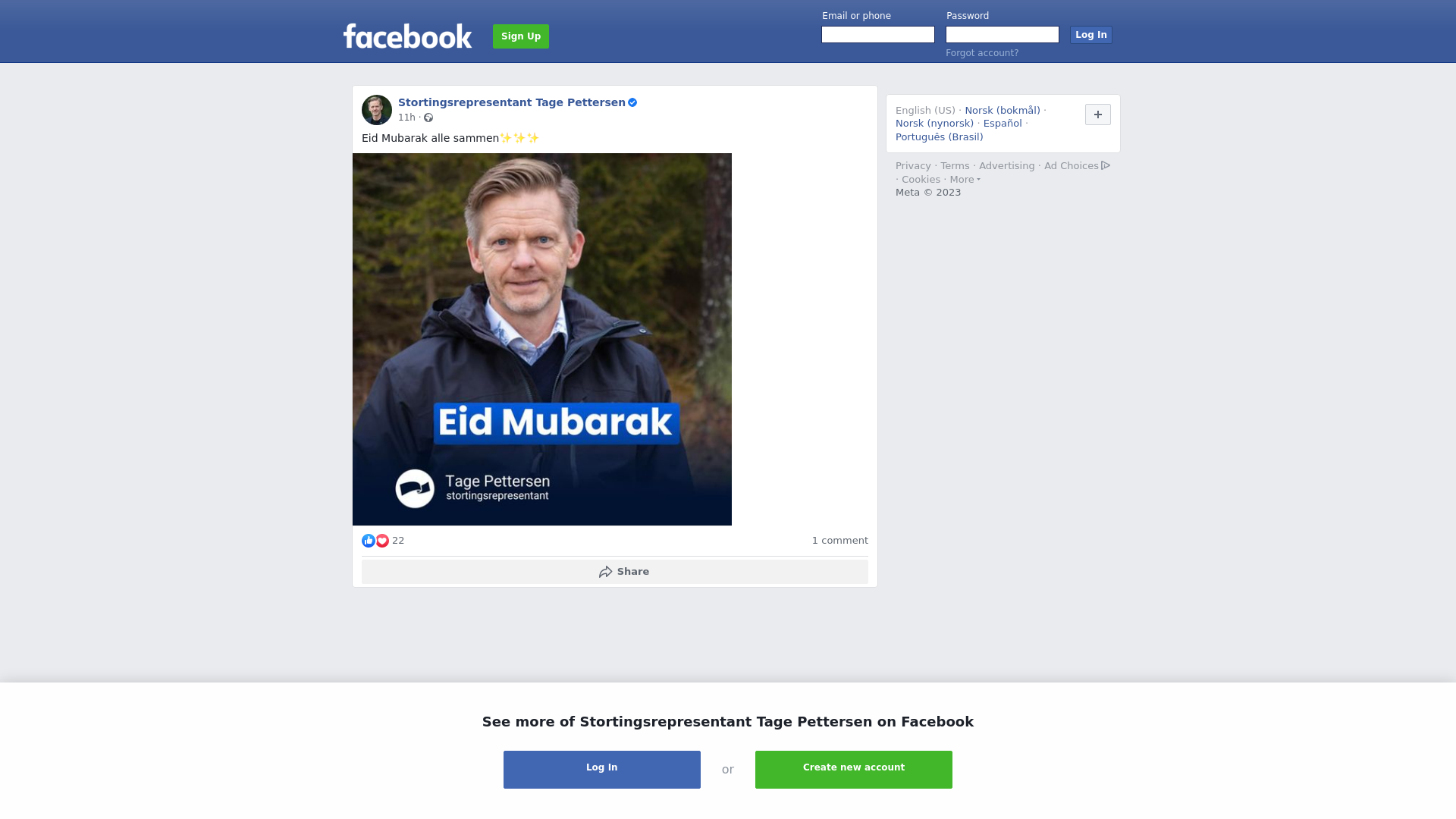Click the public globe privacy icon

[428, 118]
